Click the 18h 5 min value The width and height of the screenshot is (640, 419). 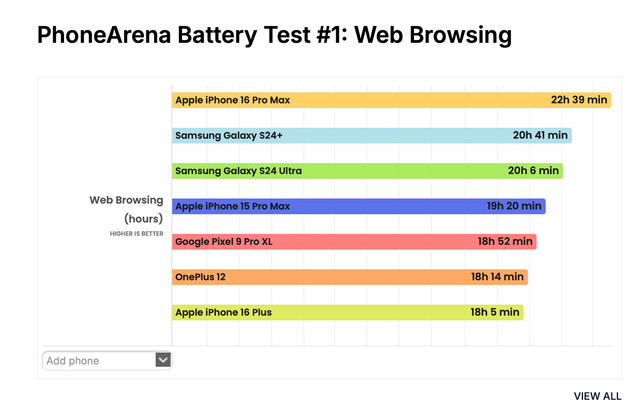coord(495,312)
